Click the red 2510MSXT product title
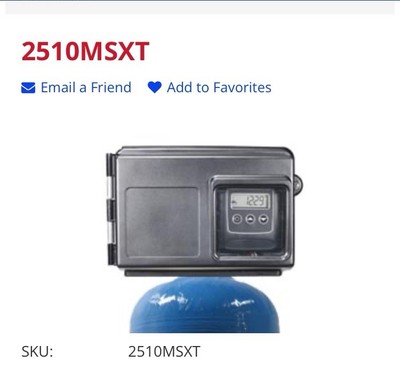Viewport: 400px width, 386px height. click(85, 51)
